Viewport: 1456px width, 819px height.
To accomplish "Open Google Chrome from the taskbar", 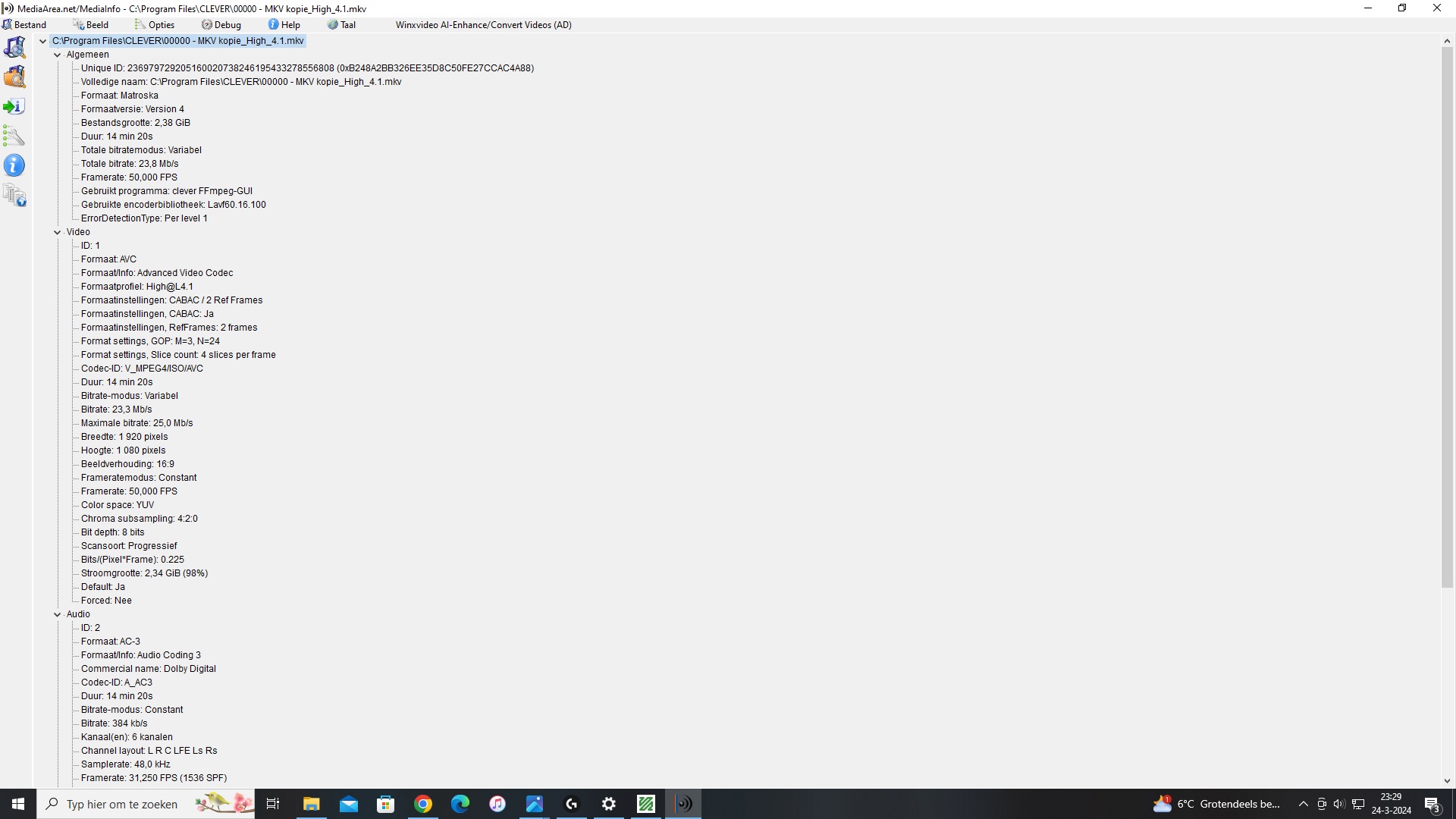I will coord(423,804).
